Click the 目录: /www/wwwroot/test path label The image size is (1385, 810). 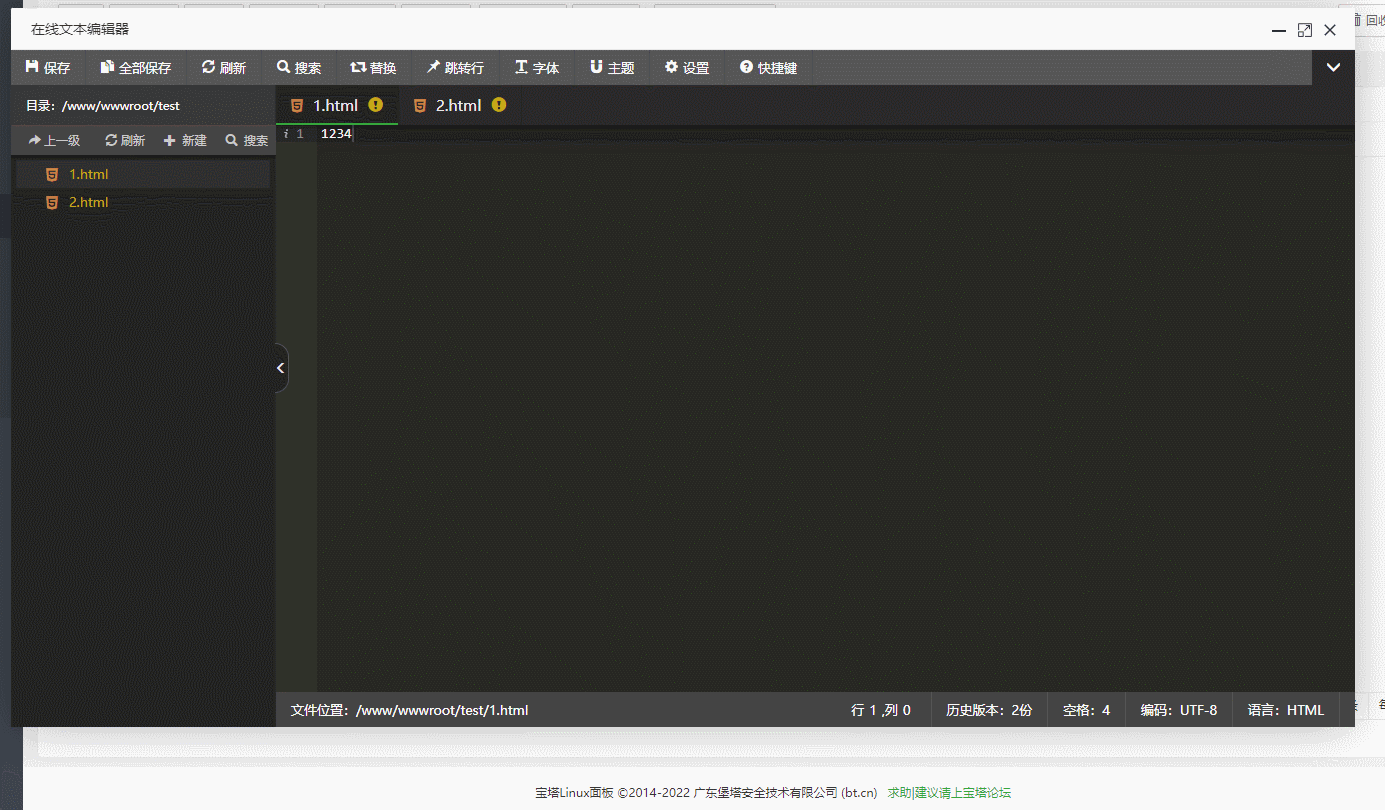point(103,105)
